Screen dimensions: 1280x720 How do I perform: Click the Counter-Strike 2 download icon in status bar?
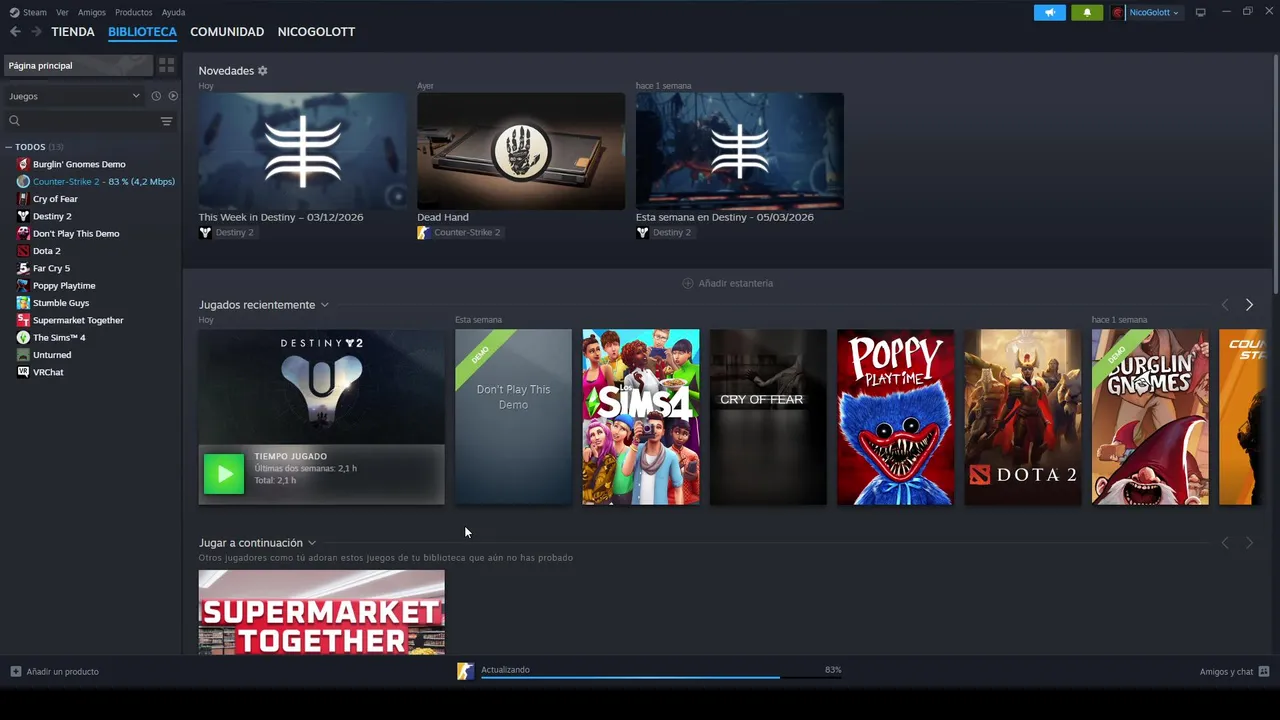click(465, 671)
